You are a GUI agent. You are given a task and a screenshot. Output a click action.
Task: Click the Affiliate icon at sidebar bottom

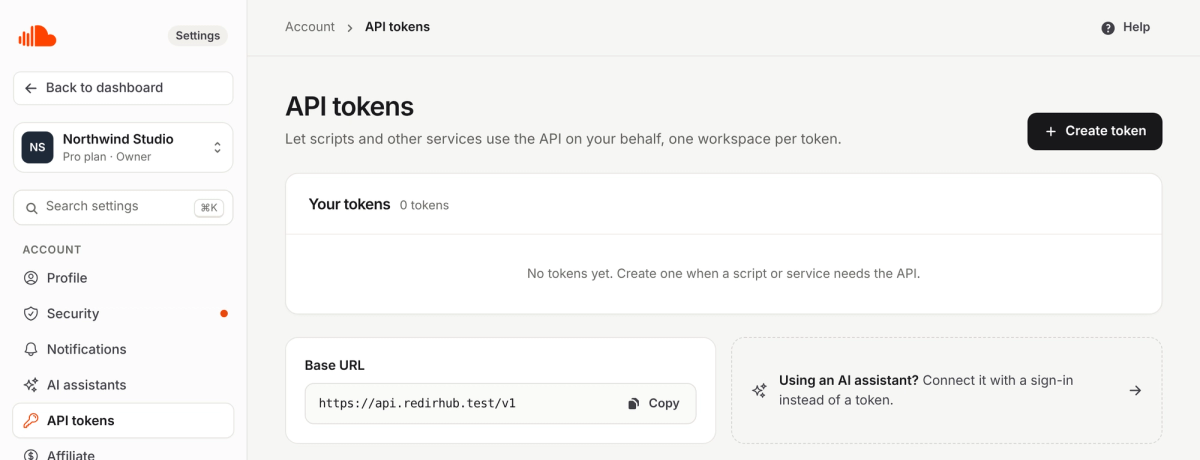(x=31, y=455)
